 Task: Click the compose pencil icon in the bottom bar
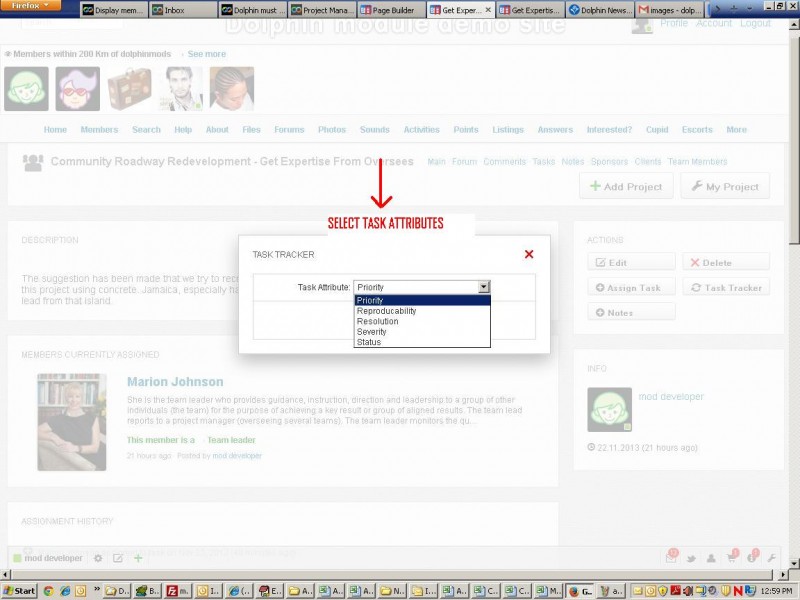(x=118, y=558)
